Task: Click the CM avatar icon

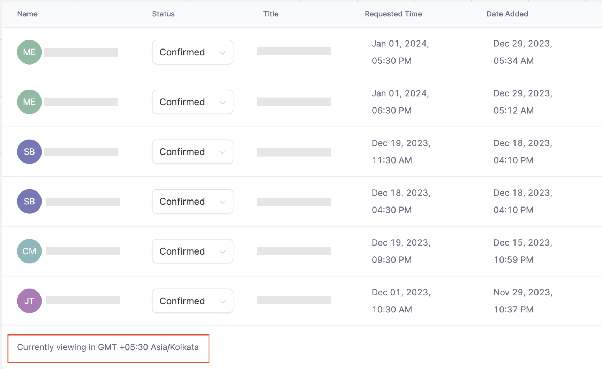Action: 29,251
